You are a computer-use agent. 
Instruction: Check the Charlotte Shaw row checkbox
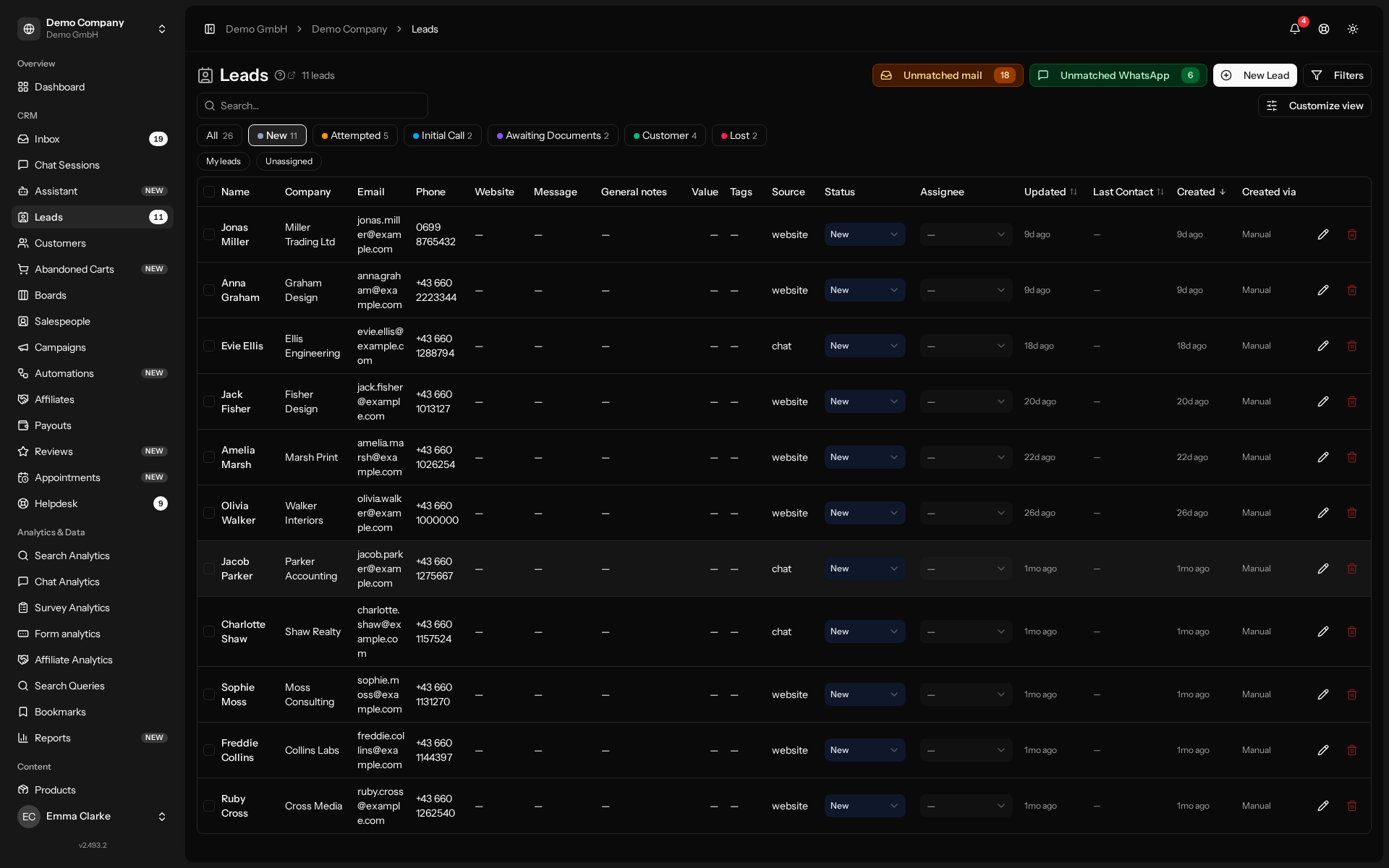(209, 631)
